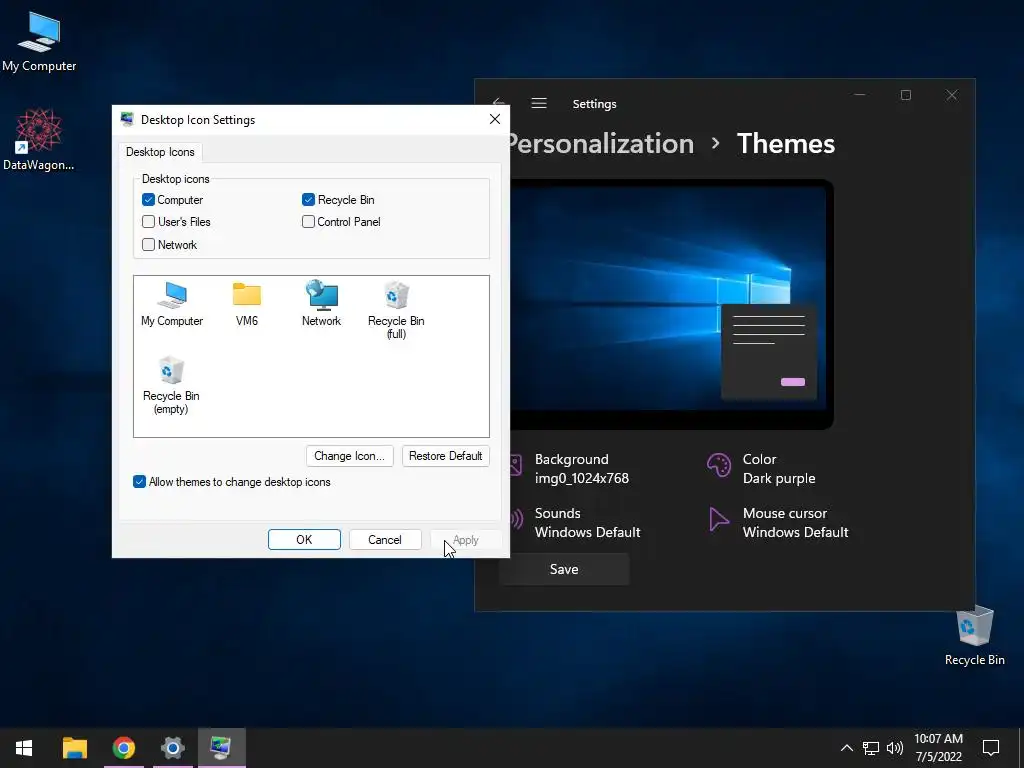The width and height of the screenshot is (1024, 768).
Task: Click the theme preview thumbnail
Action: 671,304
